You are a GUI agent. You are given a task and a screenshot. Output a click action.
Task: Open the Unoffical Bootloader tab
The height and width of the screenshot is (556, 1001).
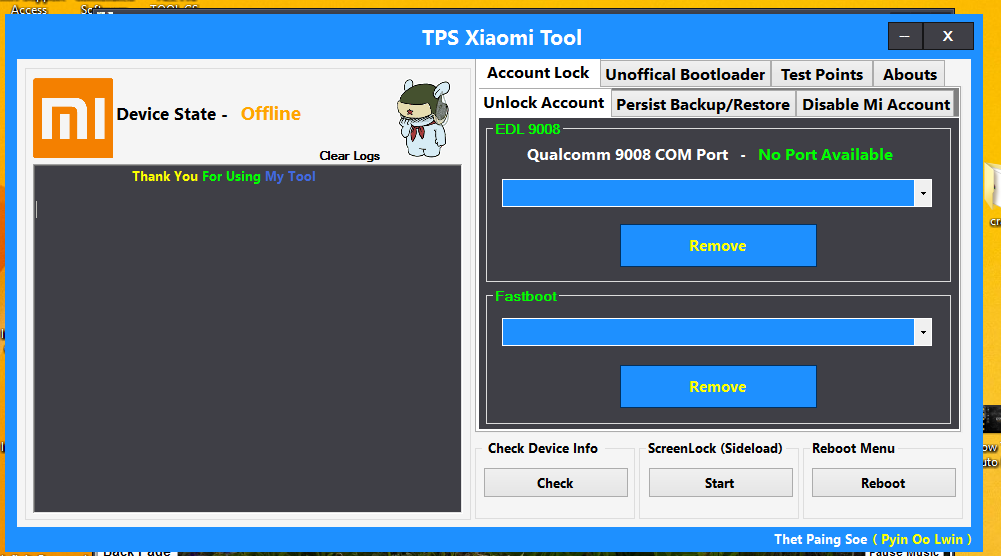(x=684, y=75)
